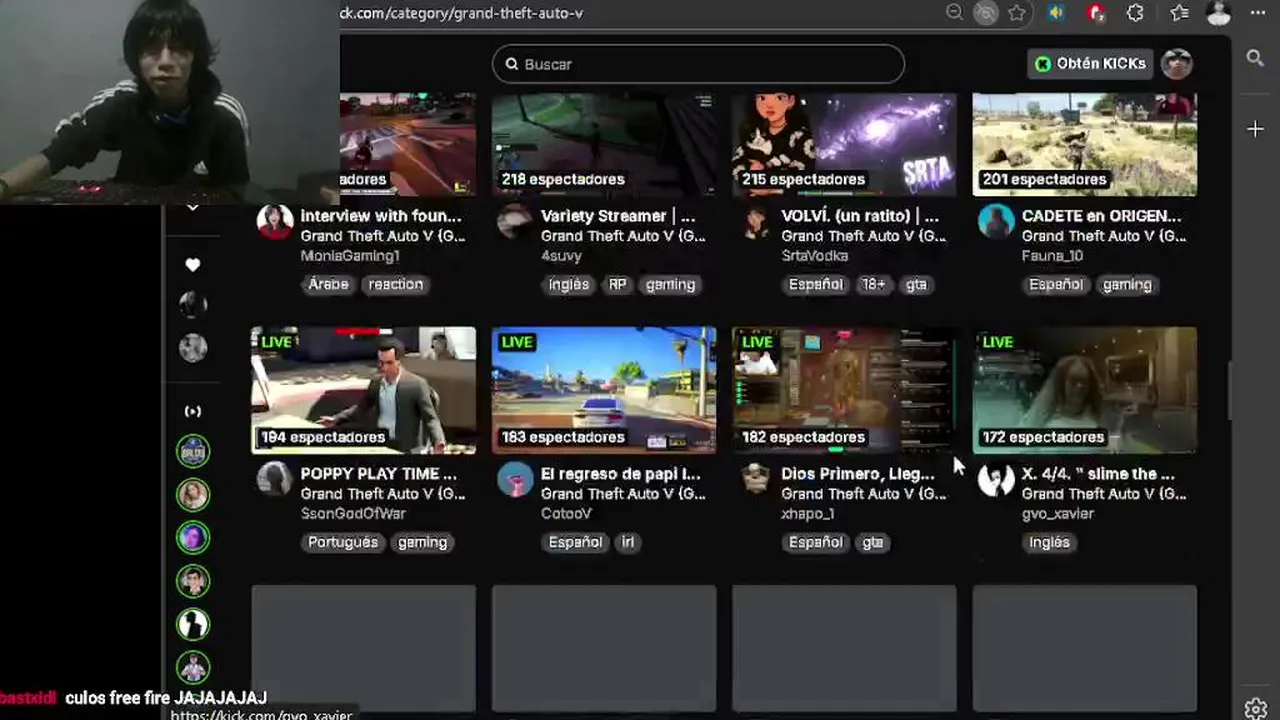1280x720 pixels.
Task: Click 4suvy streamer avatar
Action: [x=515, y=221]
